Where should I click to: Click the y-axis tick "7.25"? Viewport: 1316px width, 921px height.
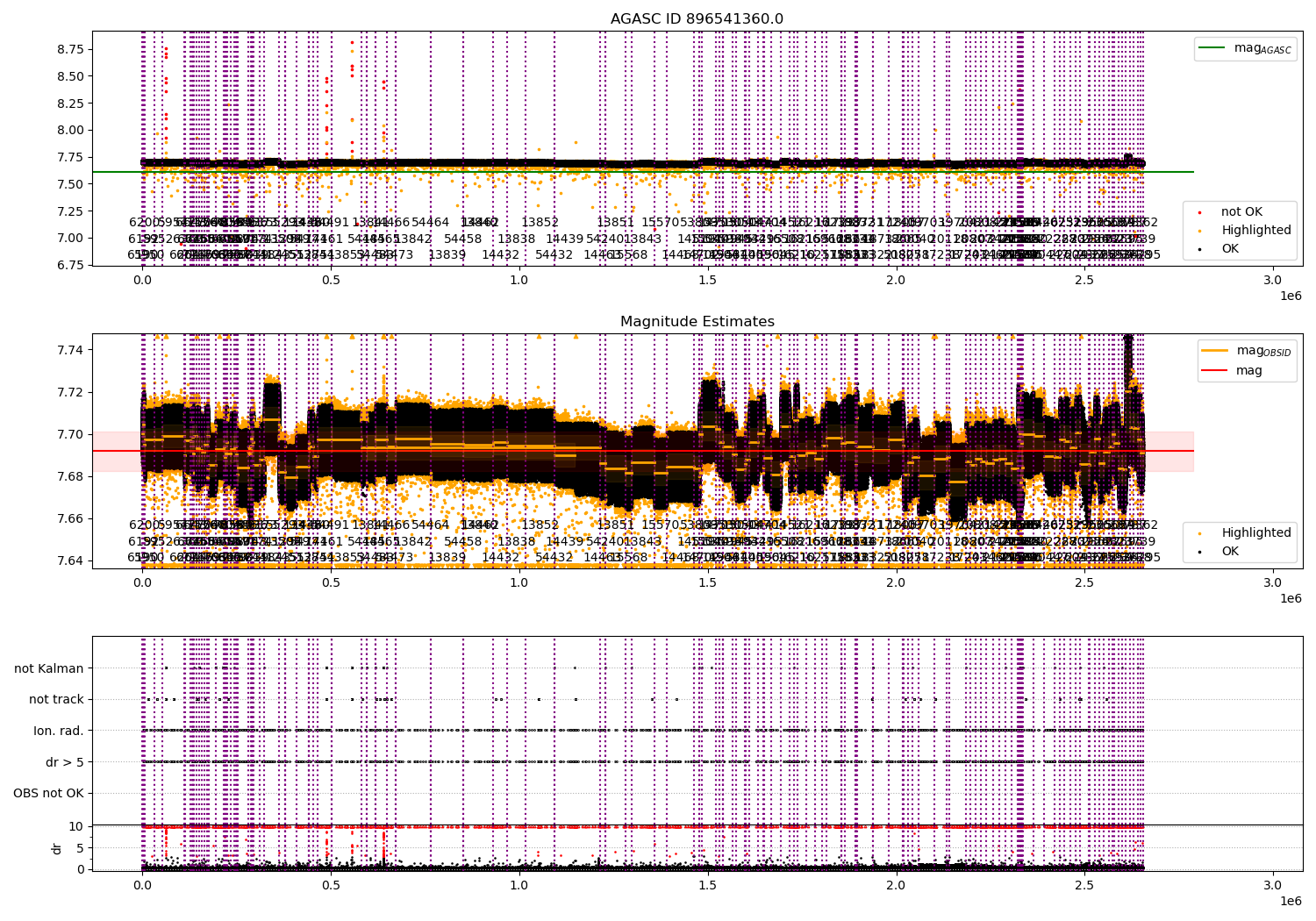70,211
